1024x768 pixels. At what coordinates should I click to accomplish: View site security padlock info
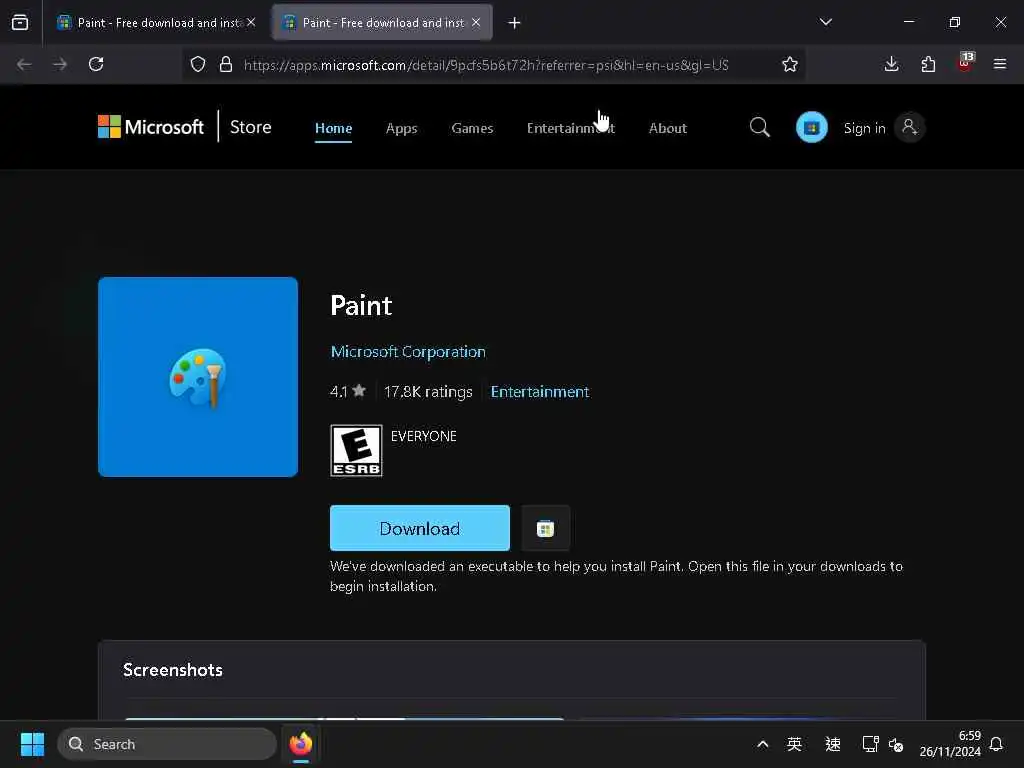(x=226, y=64)
